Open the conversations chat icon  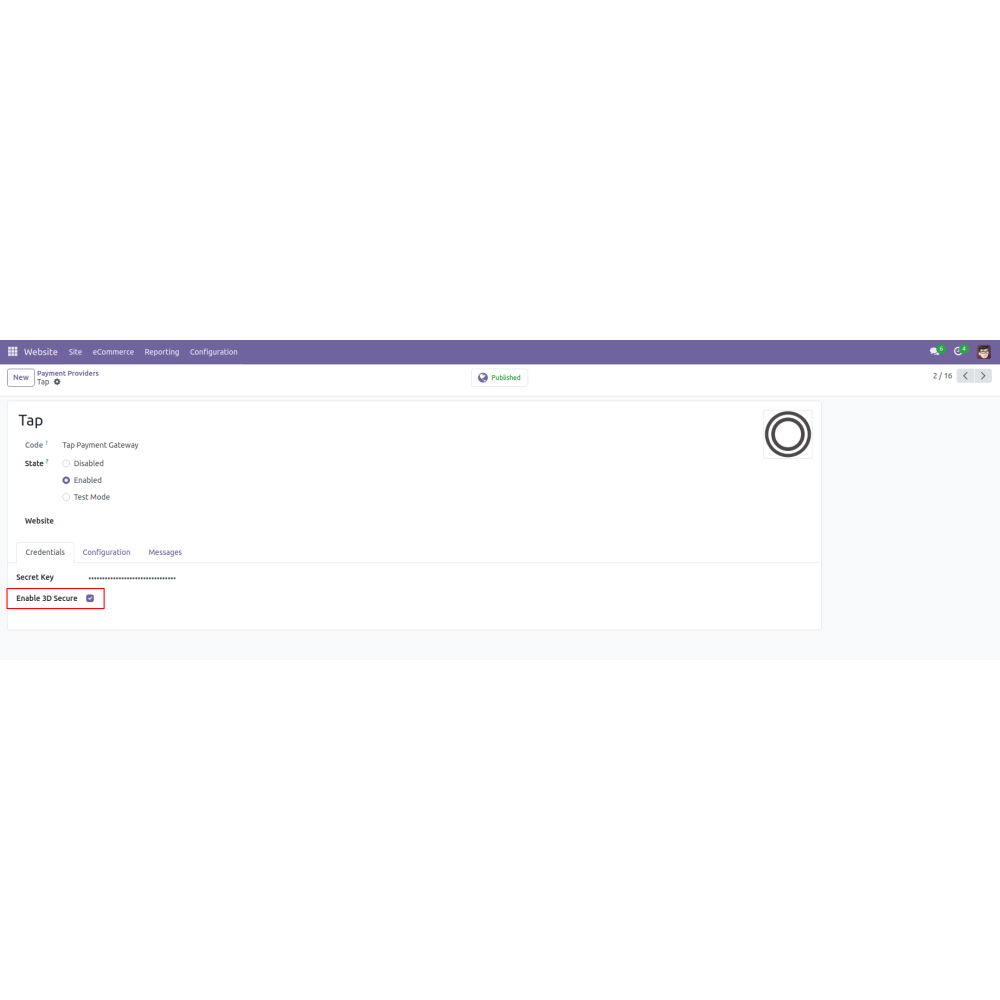tap(935, 351)
